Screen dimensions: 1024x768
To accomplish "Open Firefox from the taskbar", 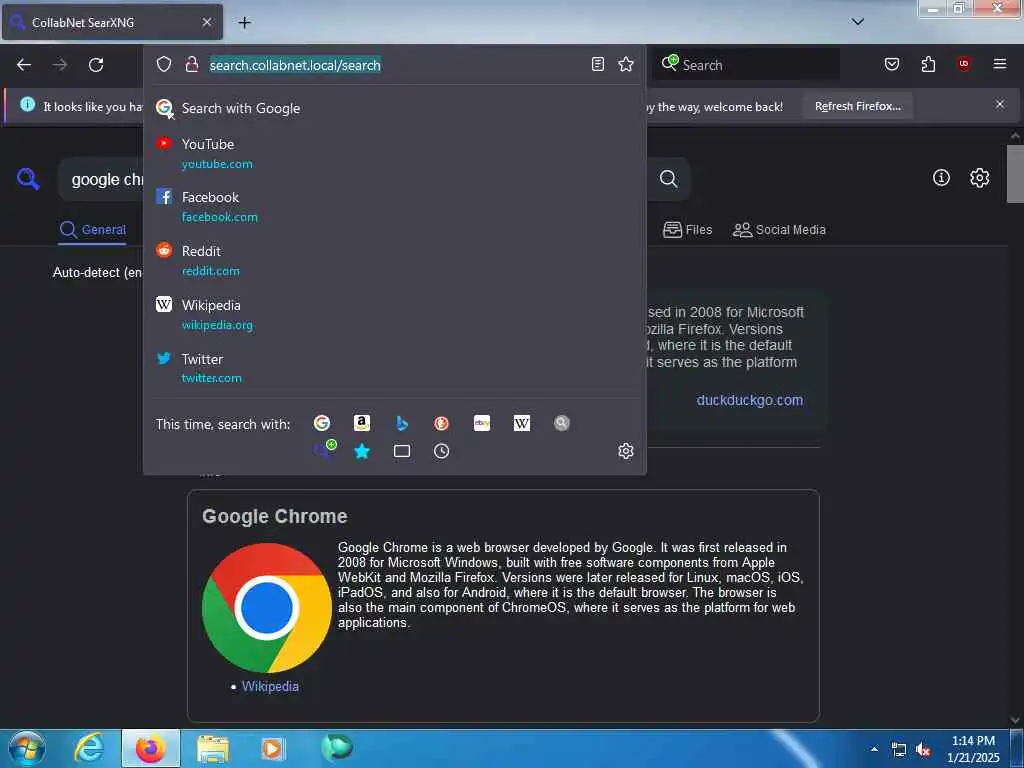I will coord(151,748).
